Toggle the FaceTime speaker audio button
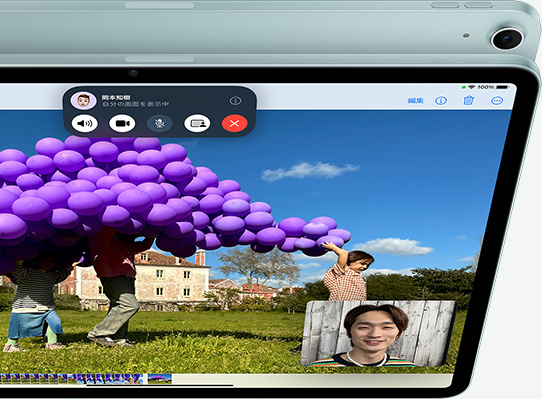542x399 pixels. point(84,123)
